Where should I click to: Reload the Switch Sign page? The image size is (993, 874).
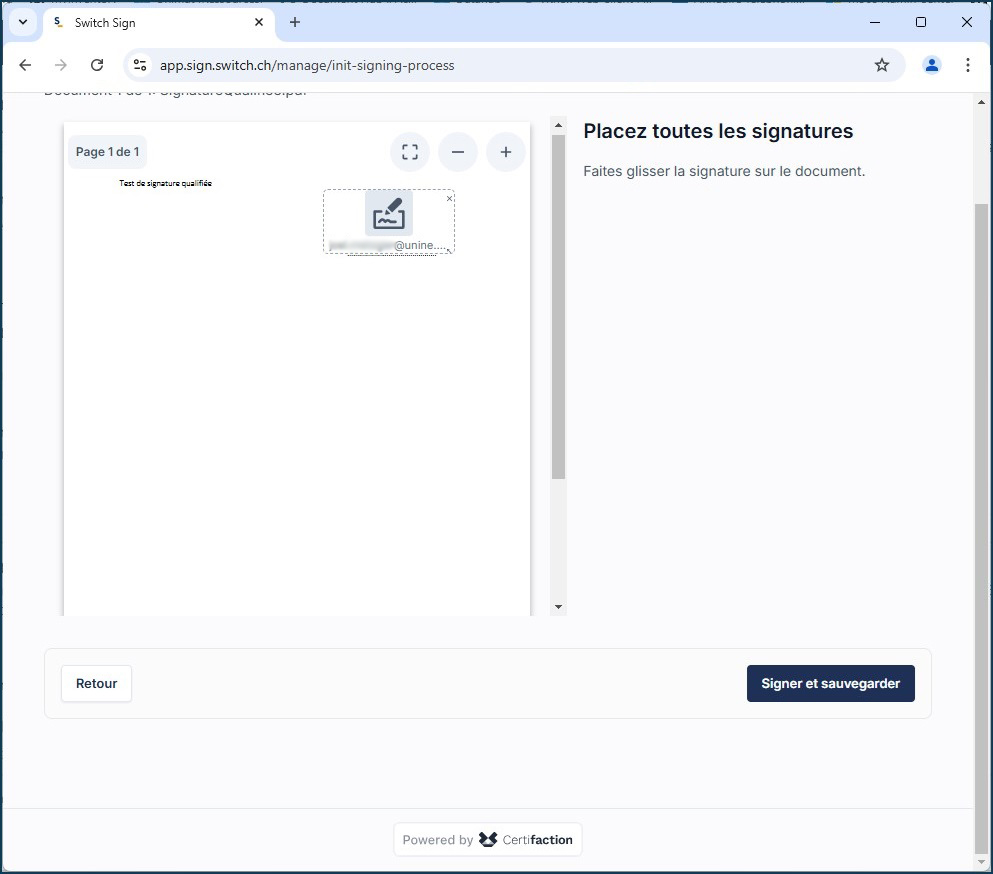coord(97,65)
